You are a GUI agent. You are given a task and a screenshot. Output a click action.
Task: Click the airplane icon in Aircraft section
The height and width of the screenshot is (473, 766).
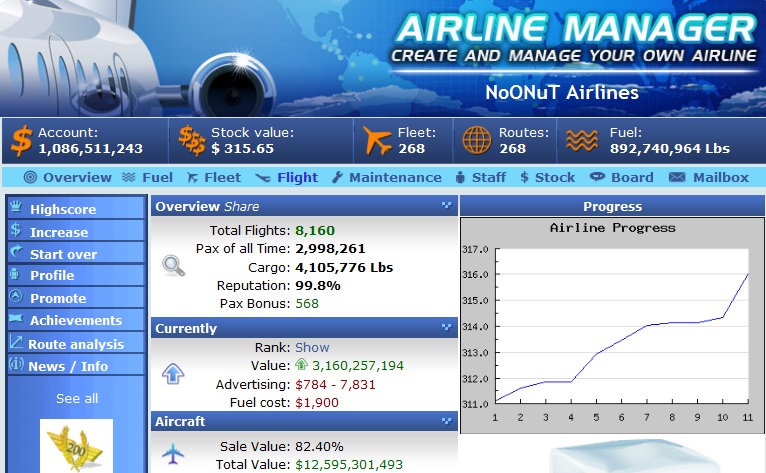click(173, 453)
